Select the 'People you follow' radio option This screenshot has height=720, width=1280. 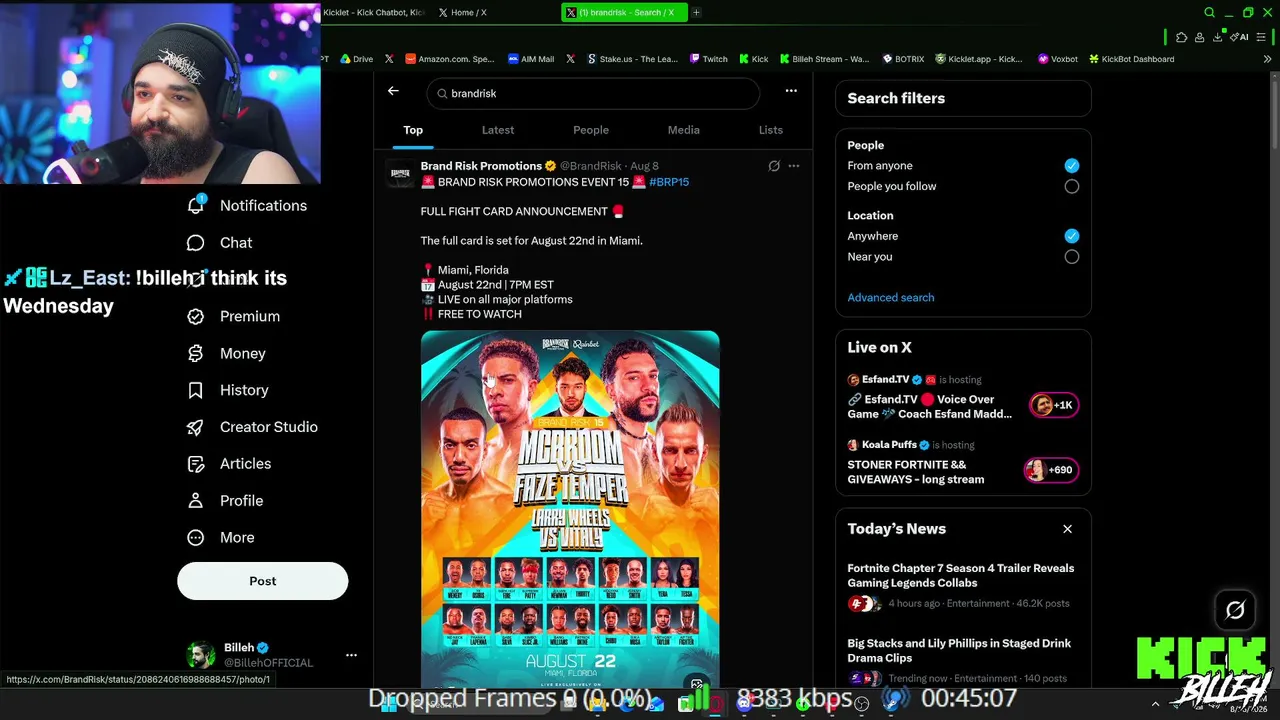[1072, 186]
